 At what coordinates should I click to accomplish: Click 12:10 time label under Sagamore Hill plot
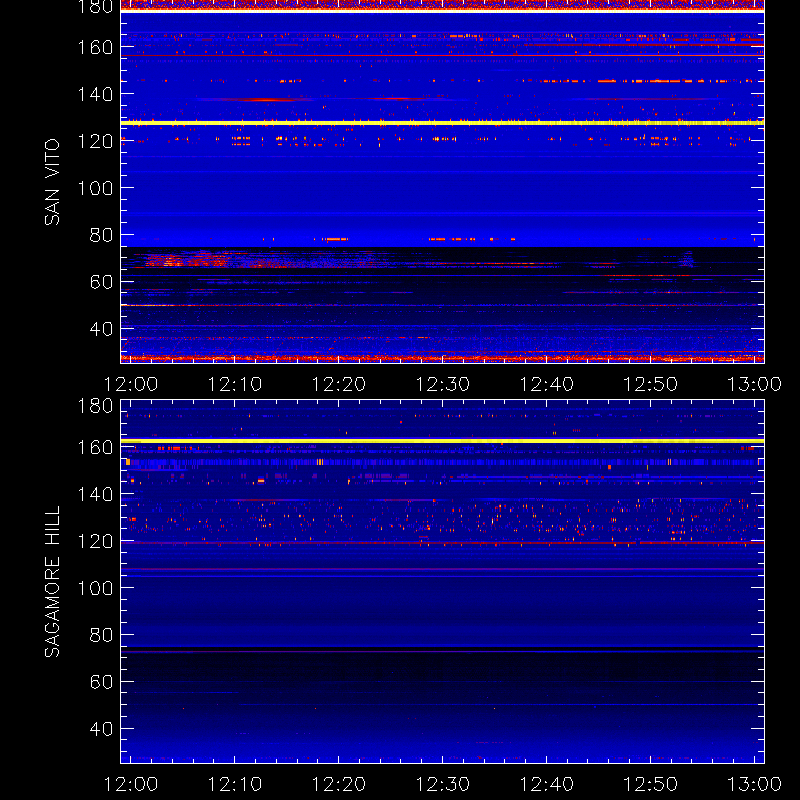point(235,784)
